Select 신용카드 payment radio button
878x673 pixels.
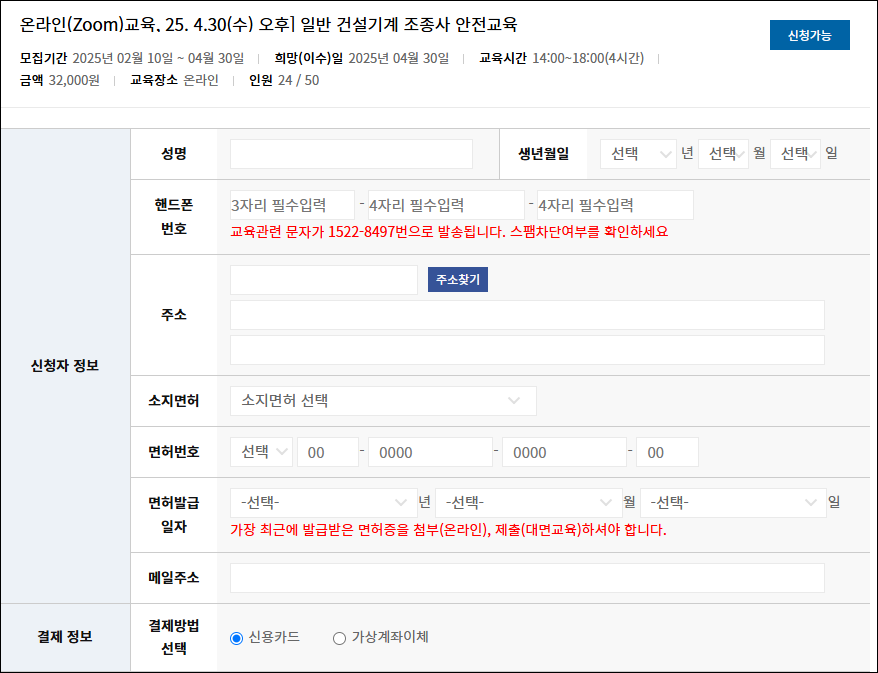pyautogui.click(x=236, y=638)
